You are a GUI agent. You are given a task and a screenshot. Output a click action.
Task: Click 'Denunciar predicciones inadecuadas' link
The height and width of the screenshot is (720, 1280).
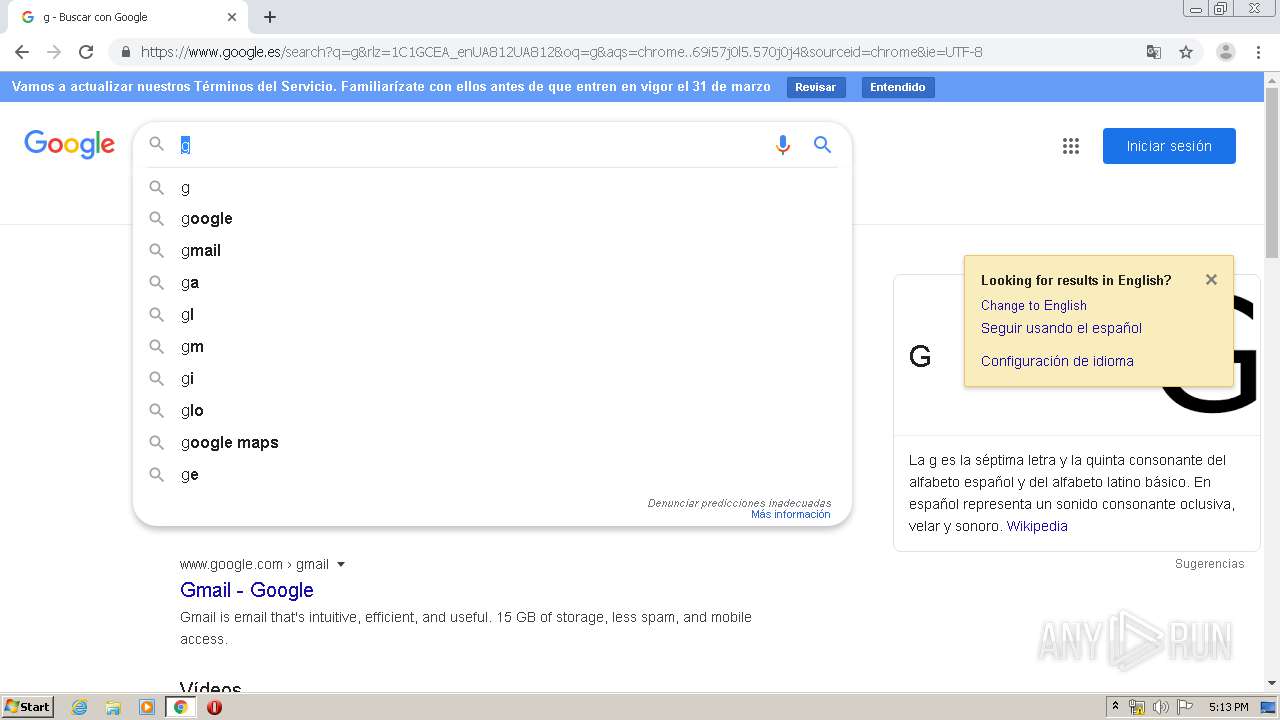click(739, 503)
